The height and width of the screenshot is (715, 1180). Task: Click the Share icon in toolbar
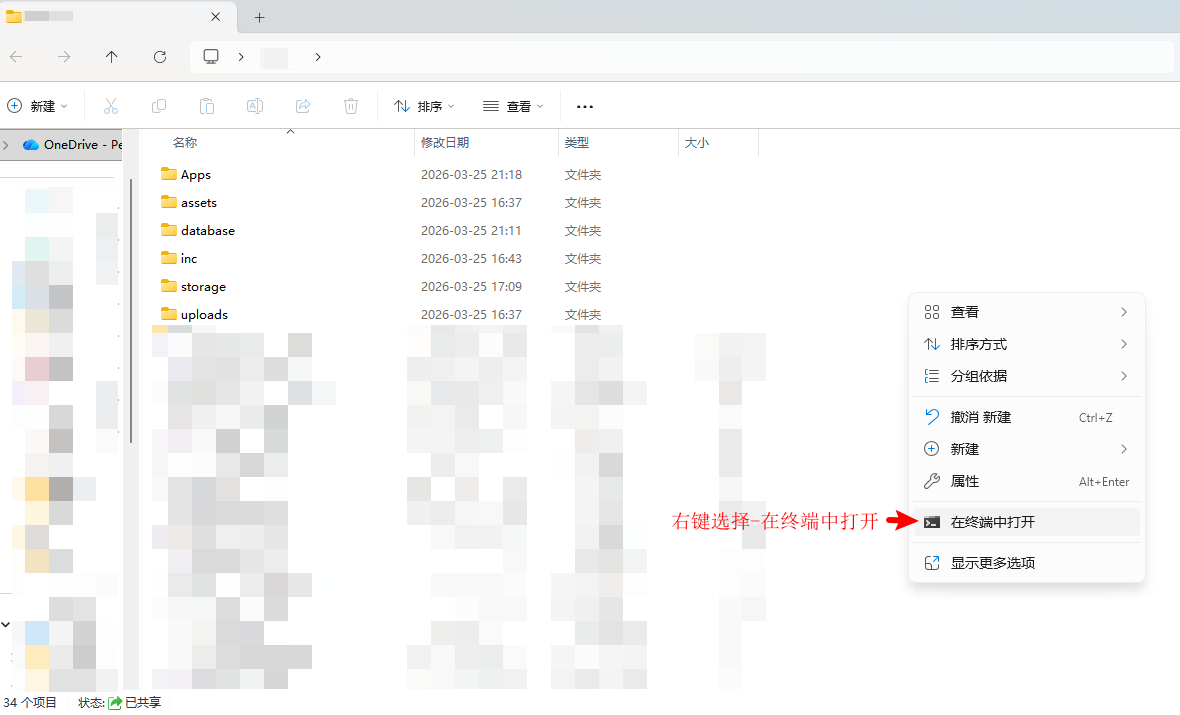[303, 106]
